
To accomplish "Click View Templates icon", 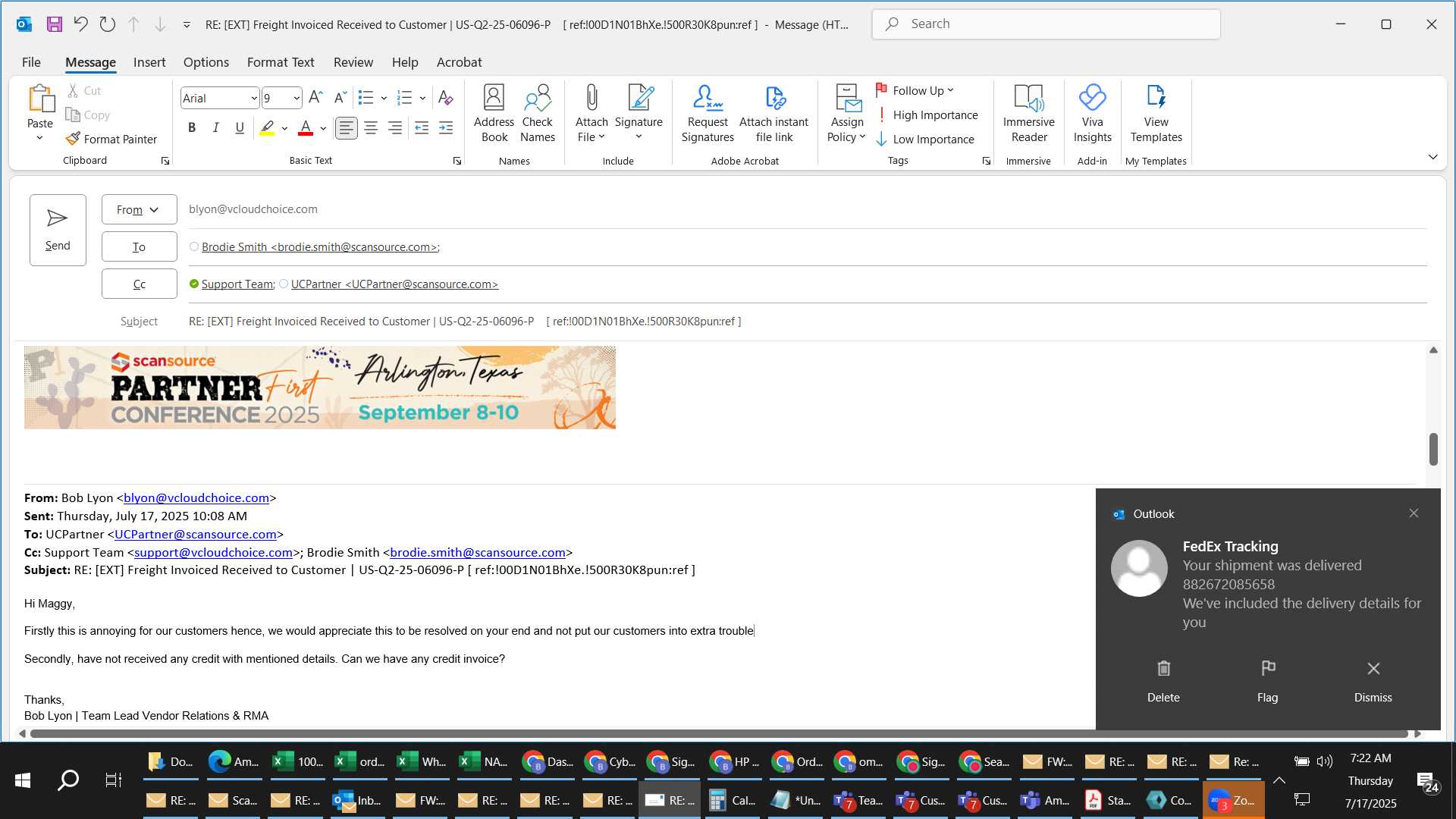I will click(x=1156, y=114).
